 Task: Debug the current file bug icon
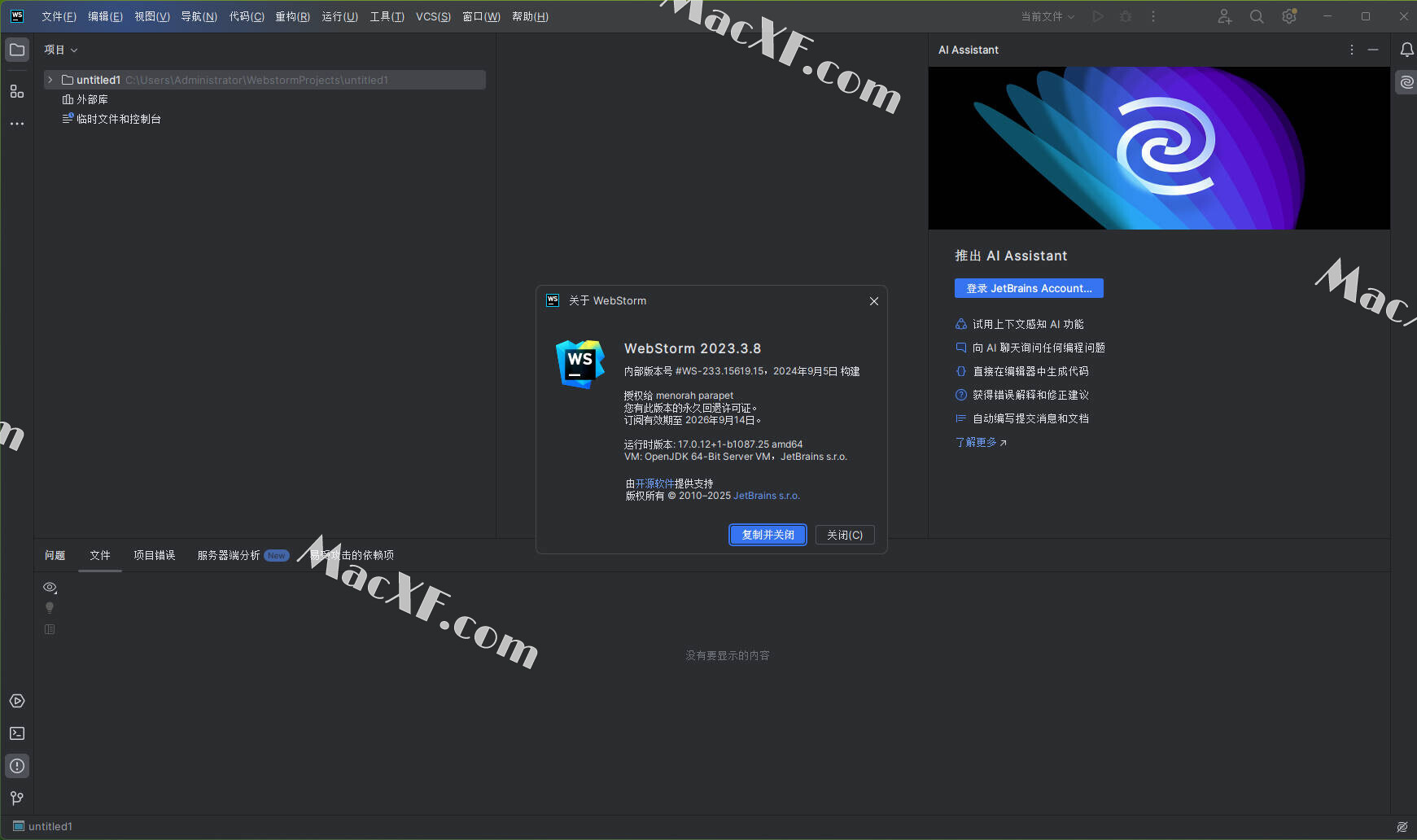coord(1126,16)
